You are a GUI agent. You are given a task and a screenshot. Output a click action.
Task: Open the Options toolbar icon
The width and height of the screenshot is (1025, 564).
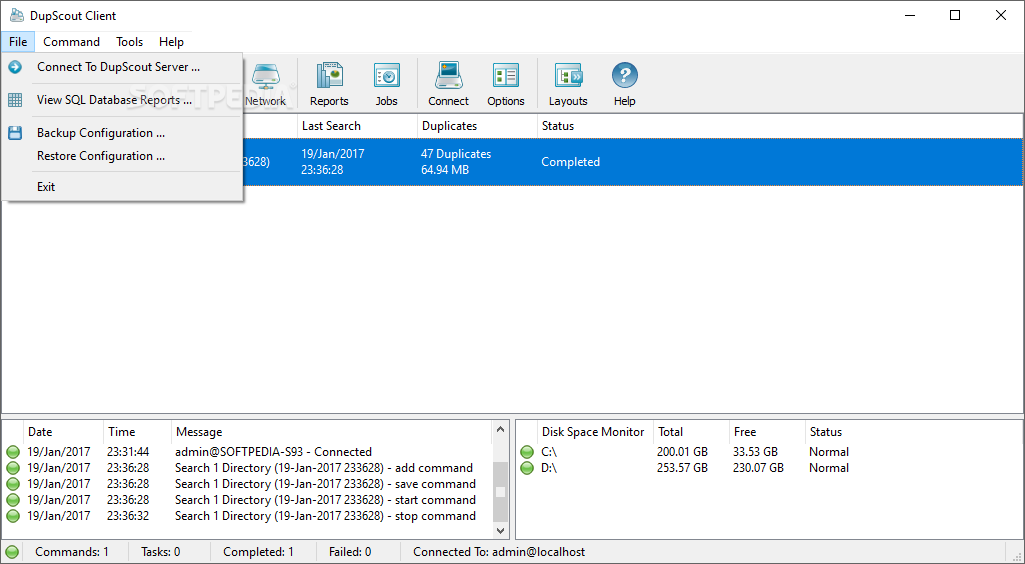[x=505, y=76]
